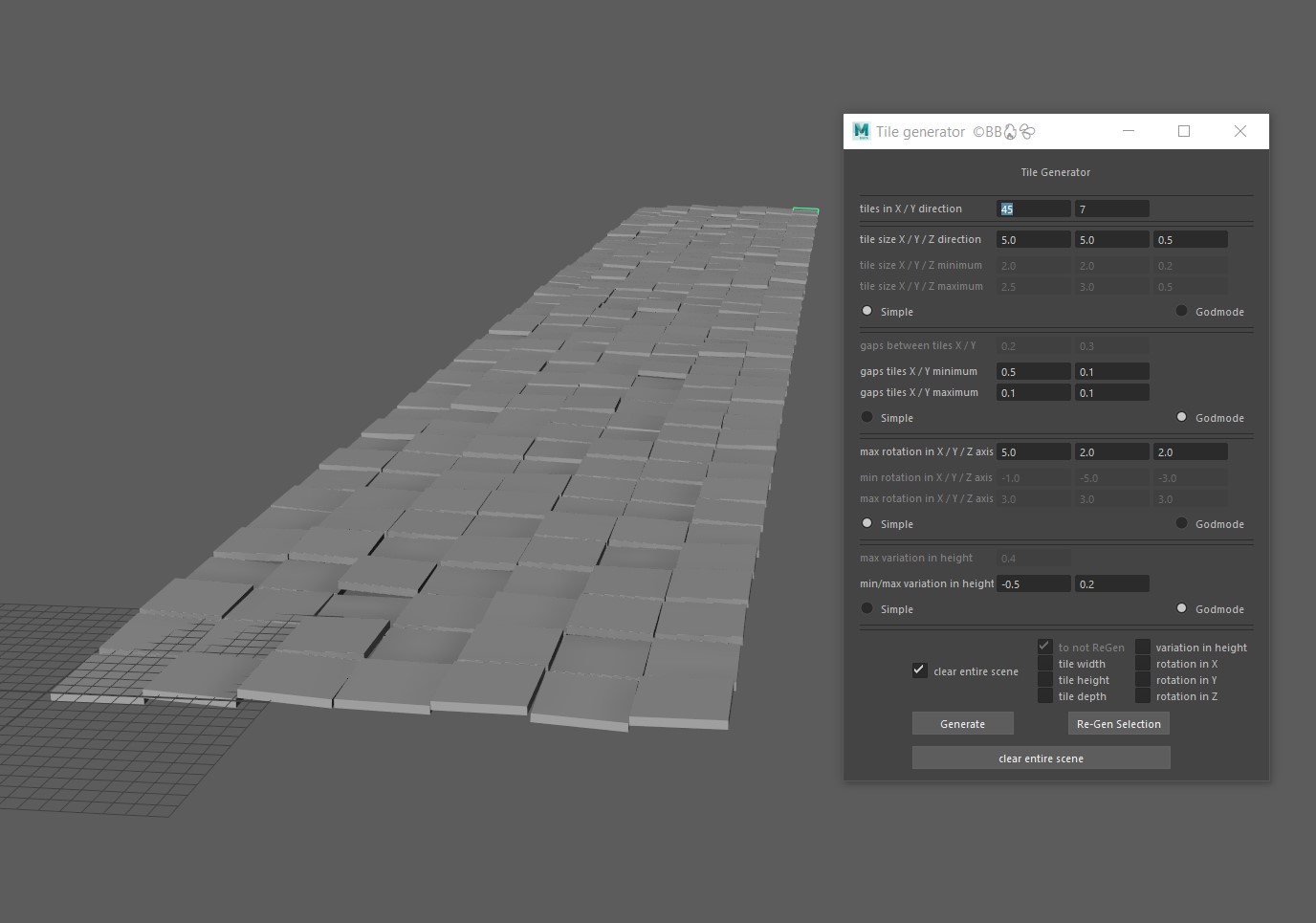This screenshot has height=923, width=1316.
Task: Click the 'Tile Generator' heading text
Action: (x=1056, y=172)
